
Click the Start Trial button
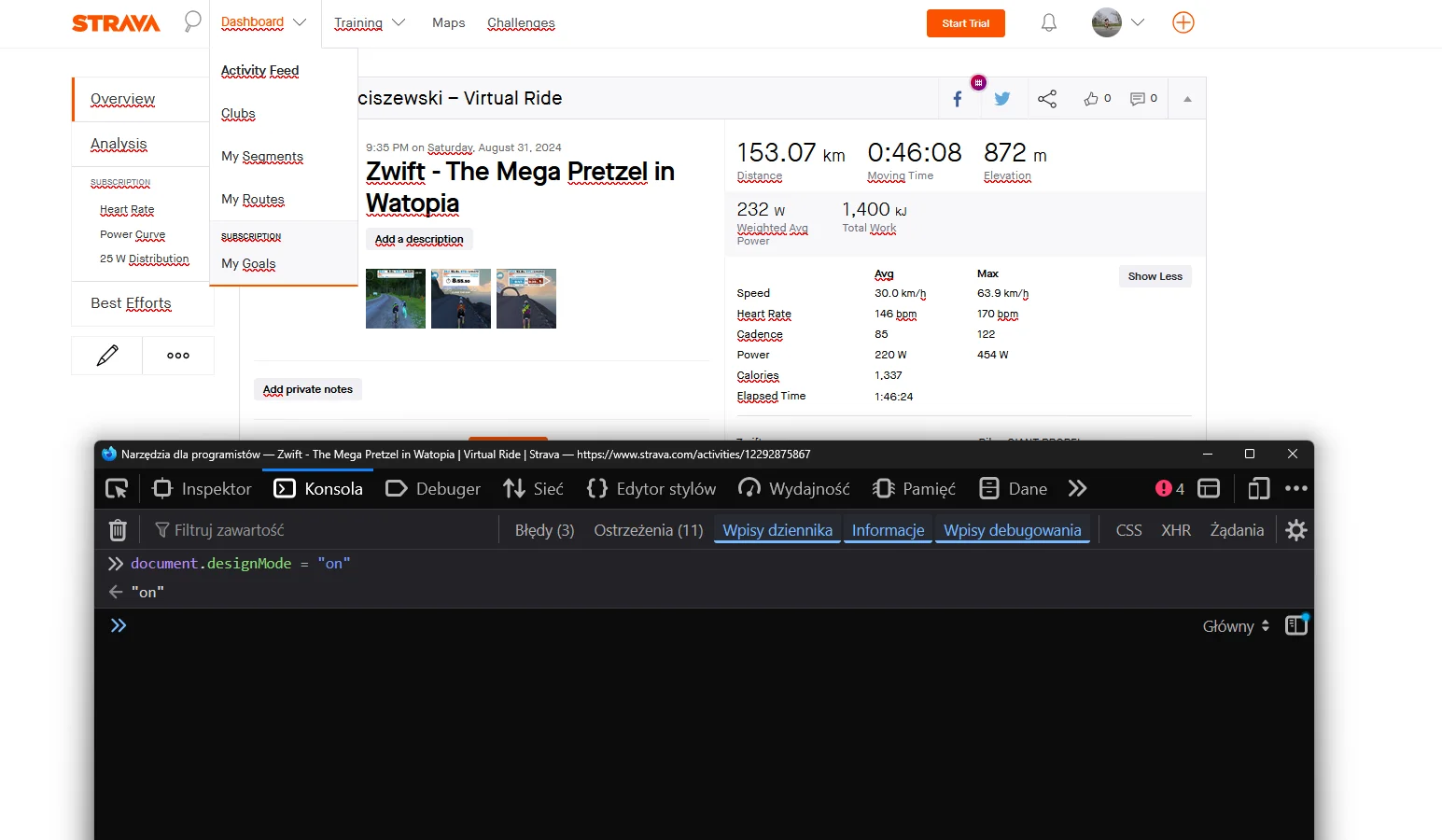(966, 23)
